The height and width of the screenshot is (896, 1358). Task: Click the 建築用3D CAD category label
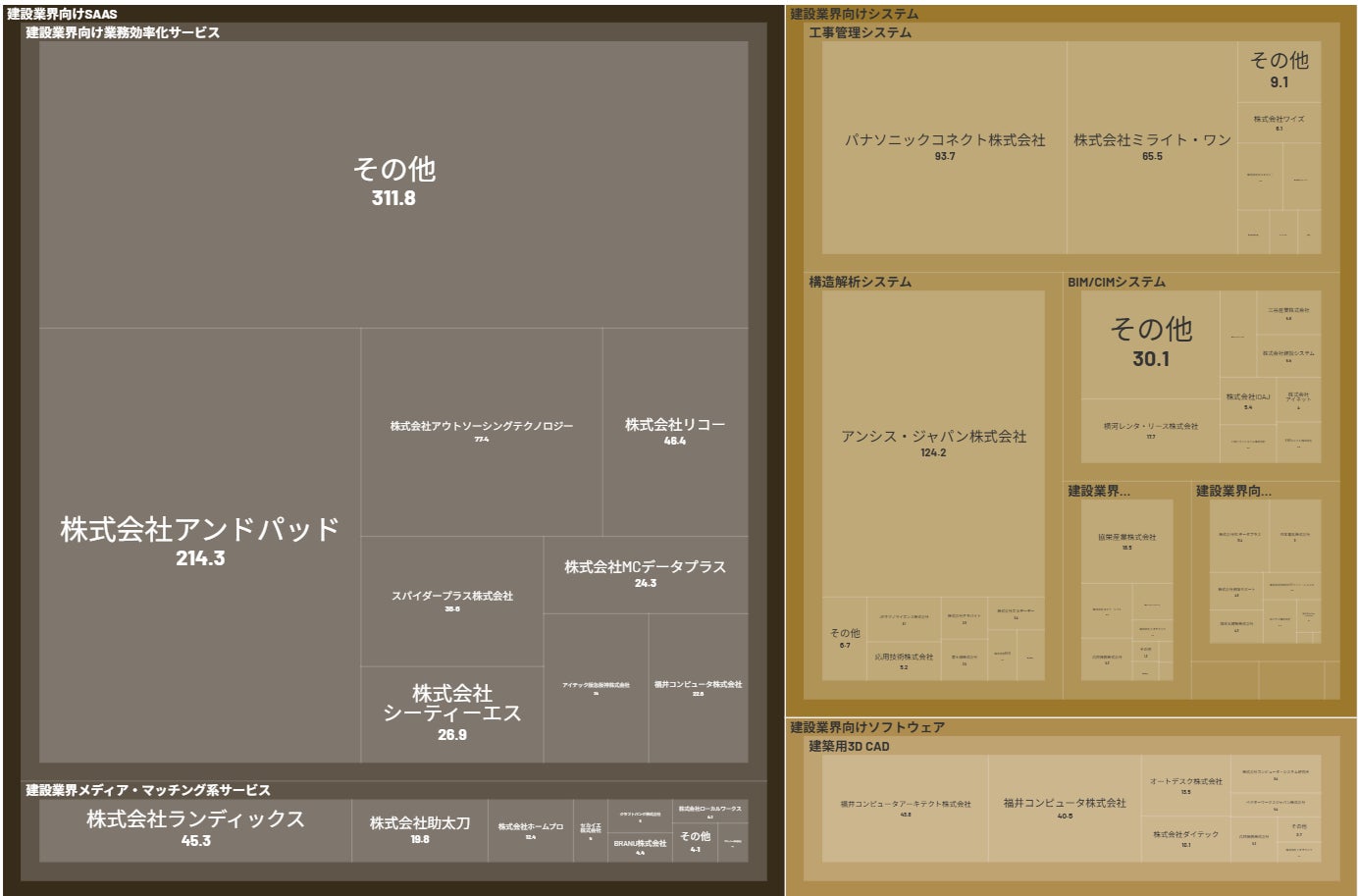850,746
